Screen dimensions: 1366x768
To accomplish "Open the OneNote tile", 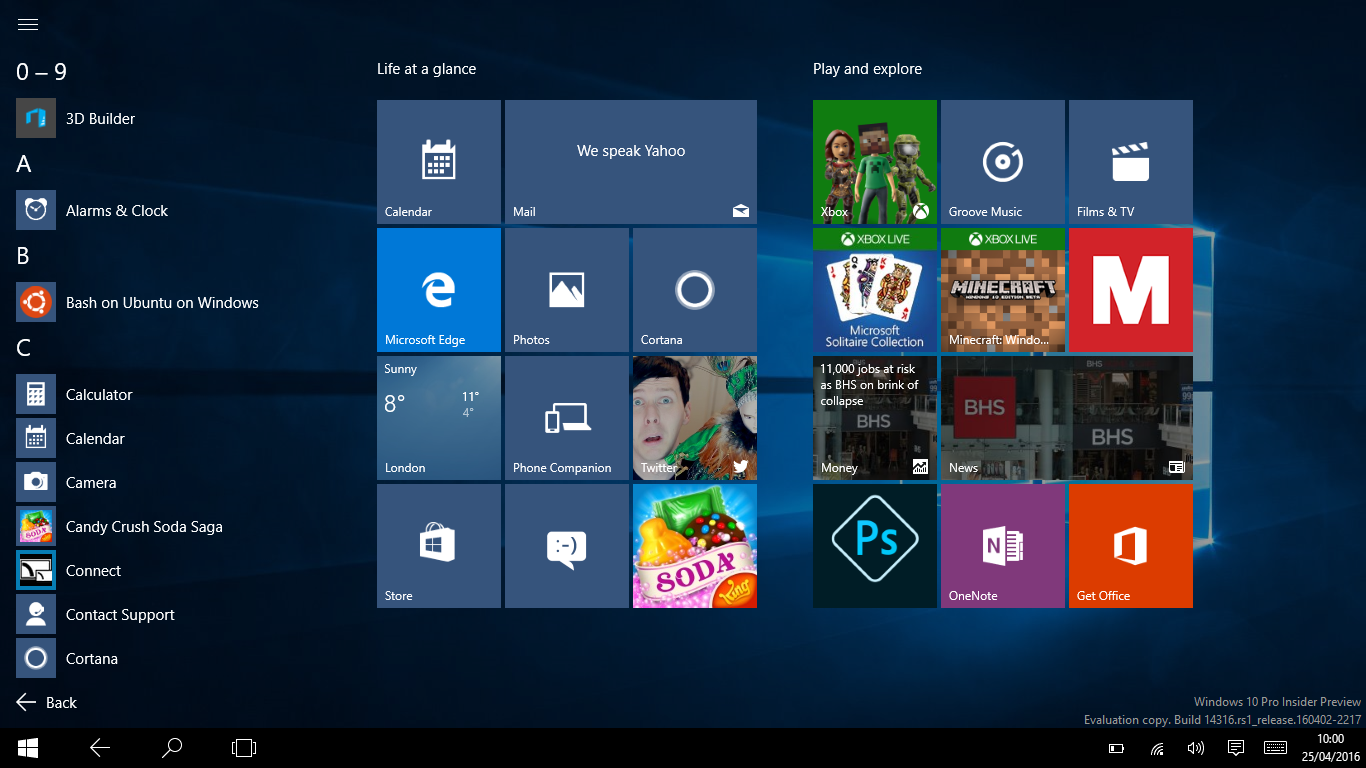I will (x=1002, y=546).
